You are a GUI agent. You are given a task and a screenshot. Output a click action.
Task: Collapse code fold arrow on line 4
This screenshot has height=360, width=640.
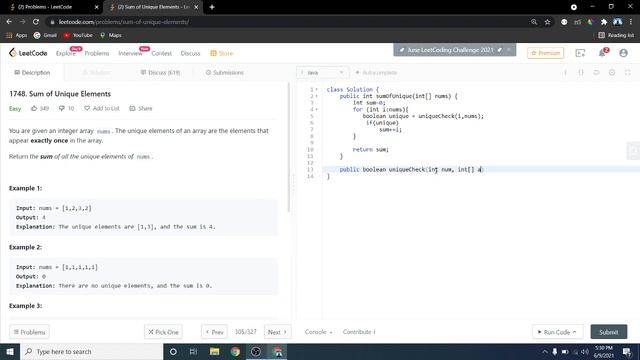pos(317,109)
